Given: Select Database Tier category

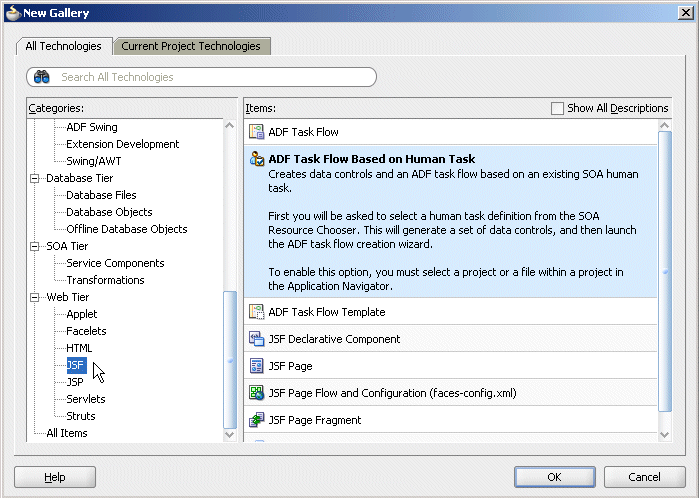Looking at the screenshot, I should pos(80,178).
